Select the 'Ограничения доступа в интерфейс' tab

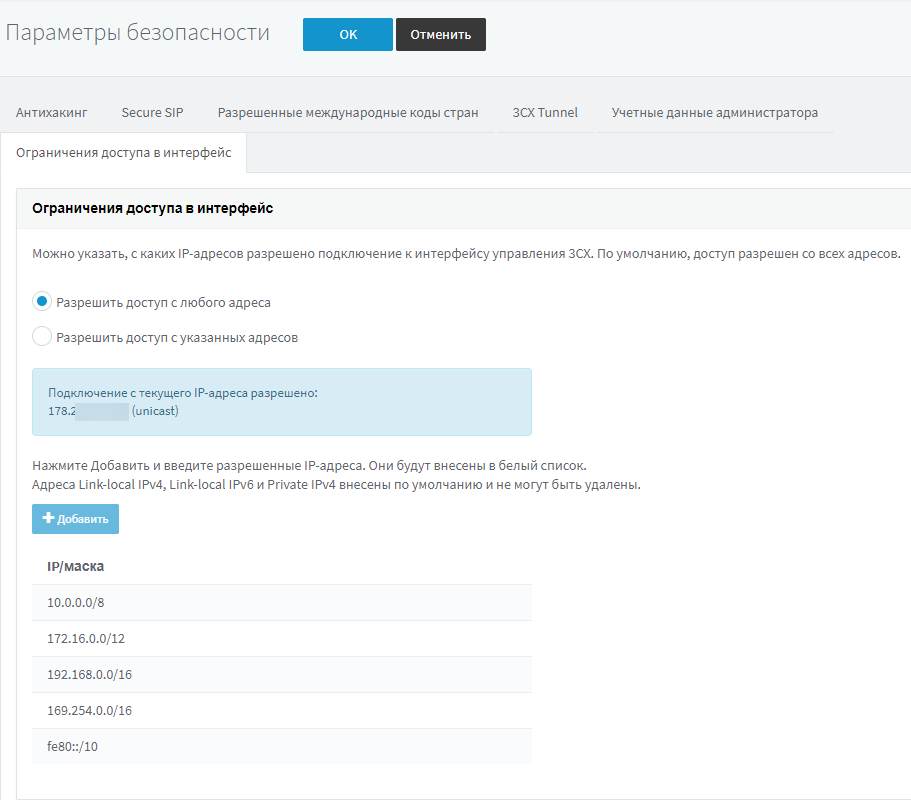tap(124, 153)
